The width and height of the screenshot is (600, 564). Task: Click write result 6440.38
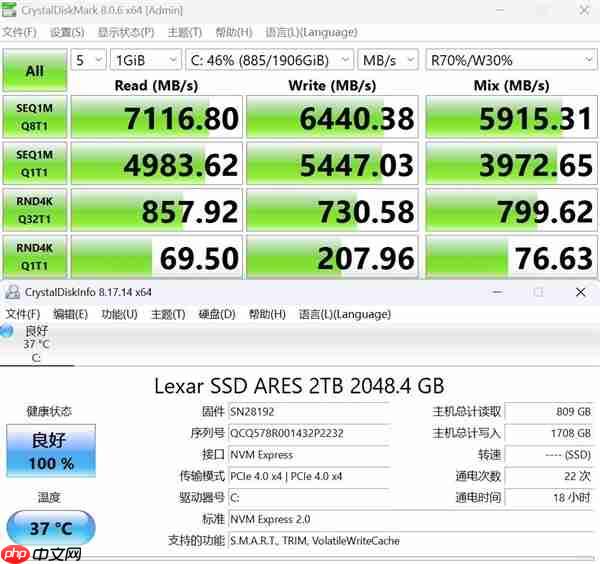pyautogui.click(x=332, y=117)
